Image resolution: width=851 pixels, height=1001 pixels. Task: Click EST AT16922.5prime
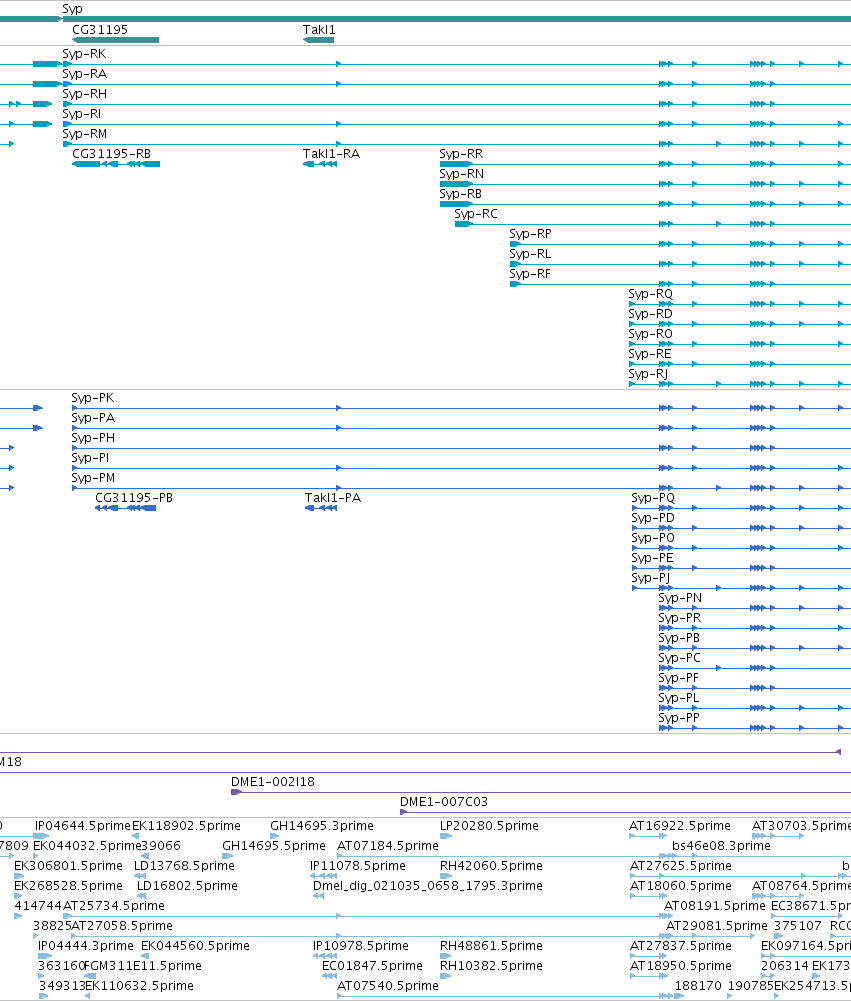pos(680,825)
